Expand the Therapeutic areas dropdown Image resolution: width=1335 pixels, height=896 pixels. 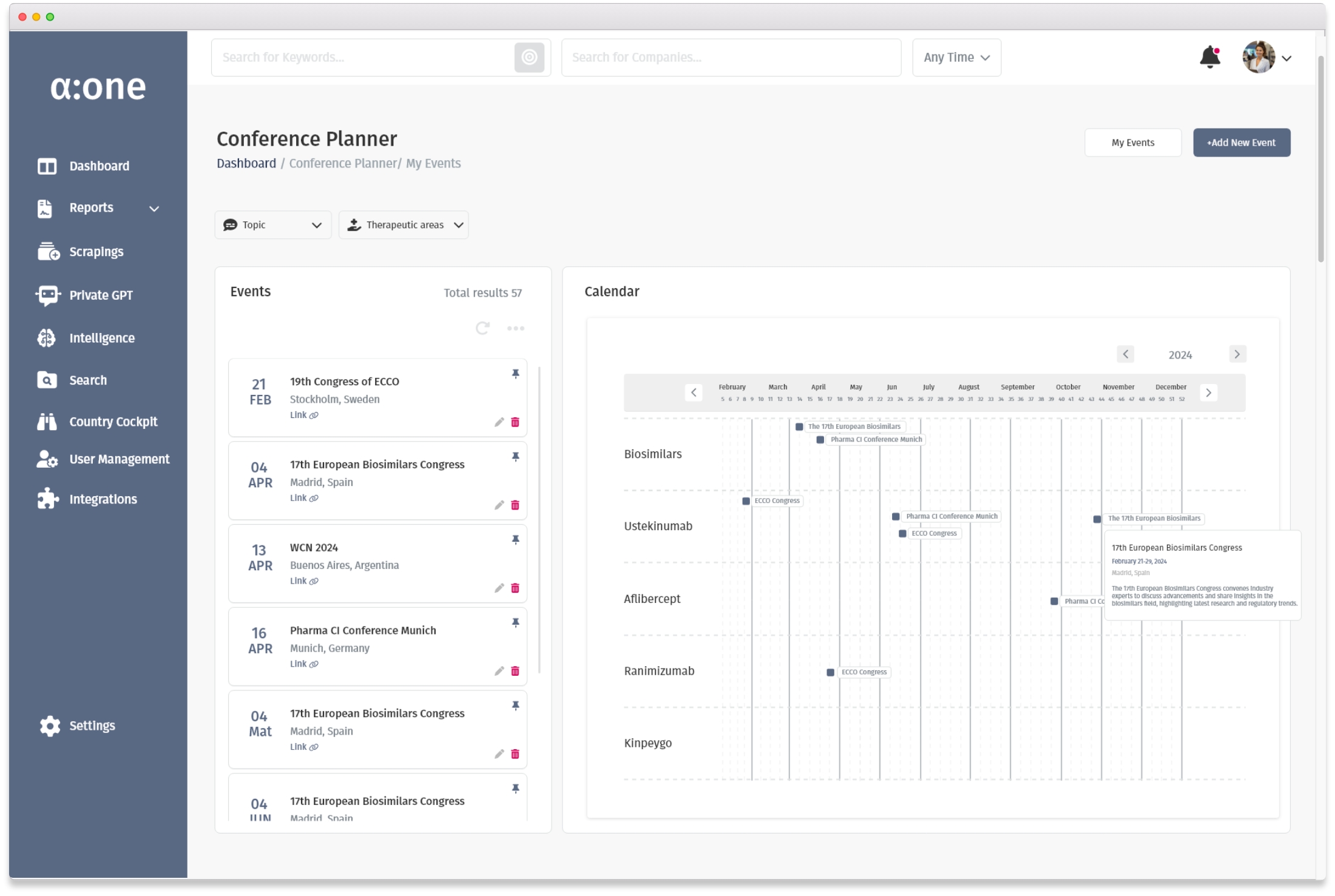pos(404,225)
